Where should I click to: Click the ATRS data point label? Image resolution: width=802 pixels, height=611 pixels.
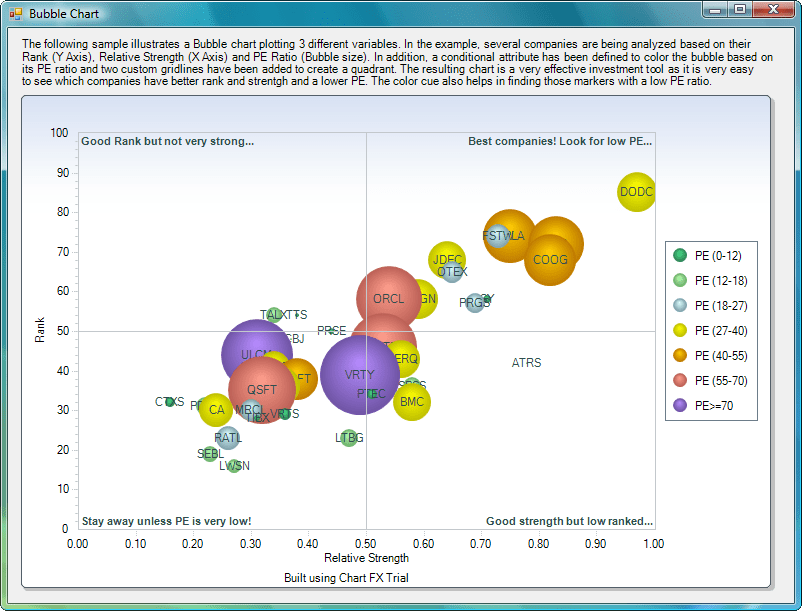pos(526,363)
